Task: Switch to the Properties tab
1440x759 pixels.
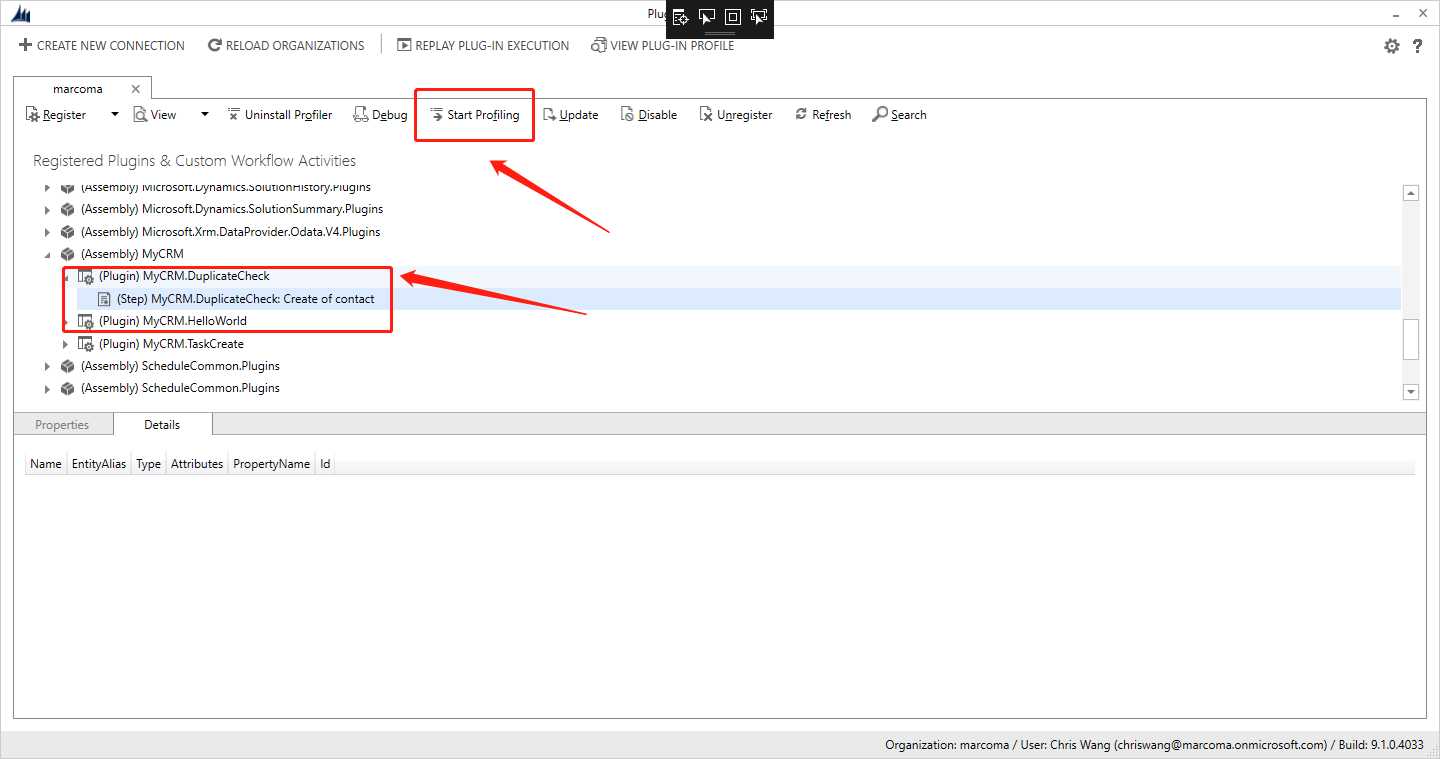Action: (62, 425)
